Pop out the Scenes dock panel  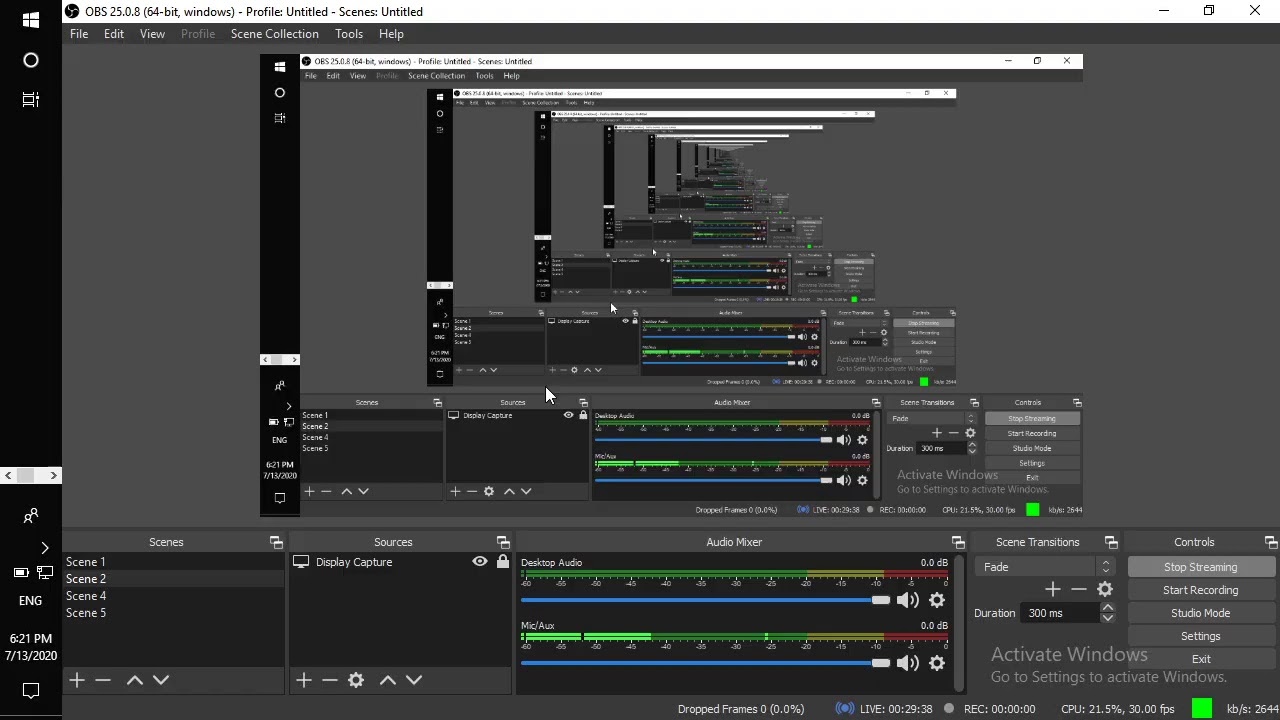(x=276, y=542)
